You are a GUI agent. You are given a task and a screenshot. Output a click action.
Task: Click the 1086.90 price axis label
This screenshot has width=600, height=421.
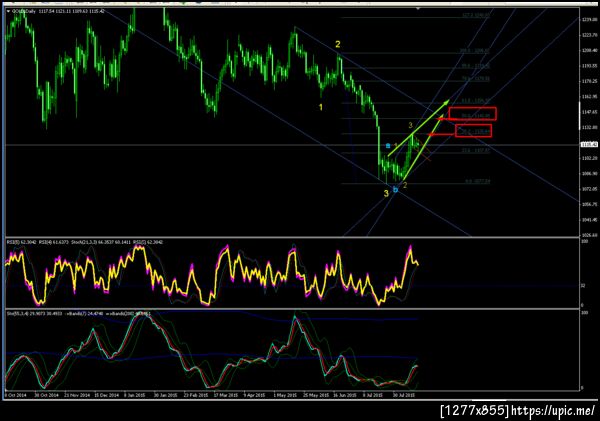tap(590, 174)
